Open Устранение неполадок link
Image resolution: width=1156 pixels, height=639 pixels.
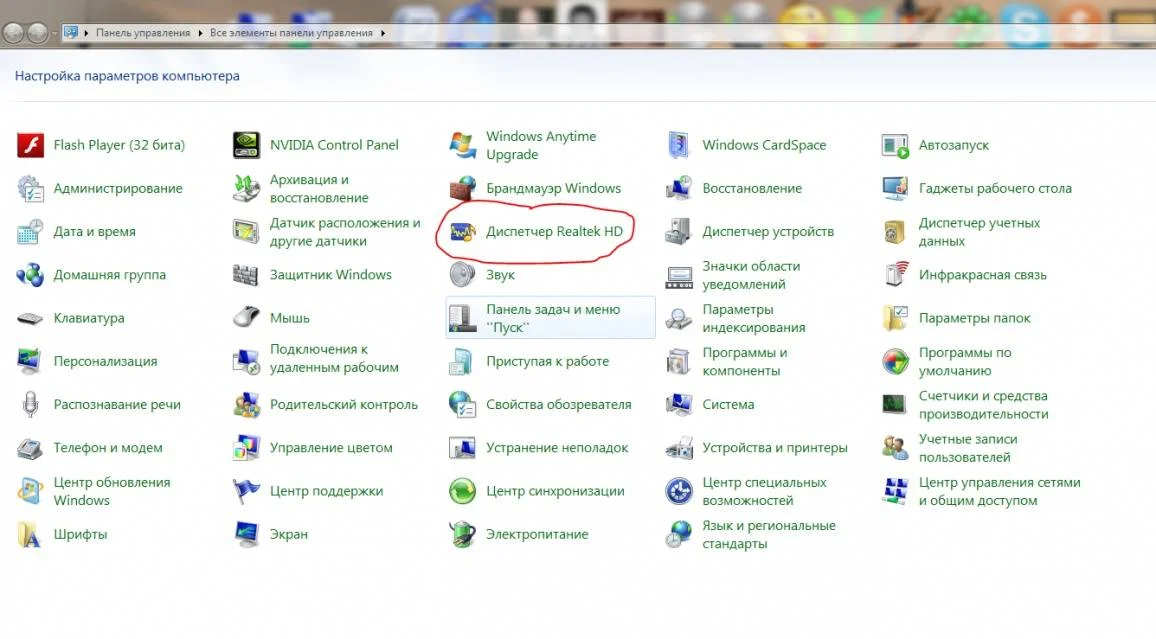tap(557, 448)
